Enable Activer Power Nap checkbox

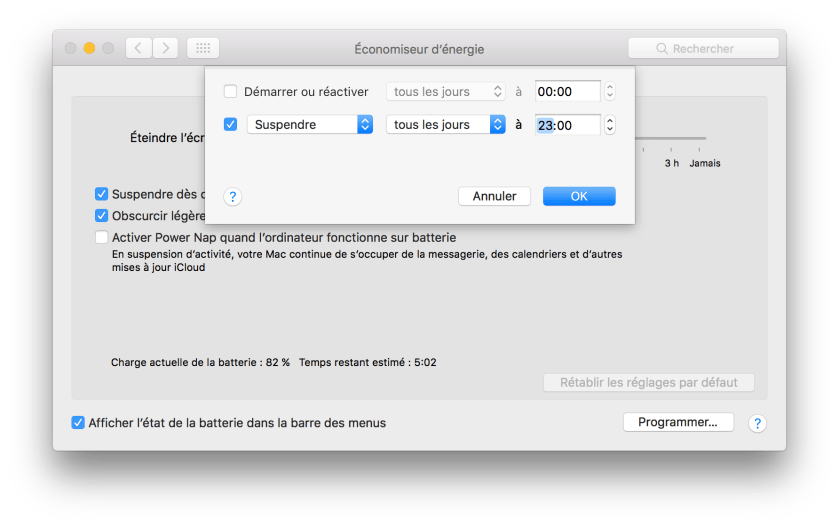(102, 238)
